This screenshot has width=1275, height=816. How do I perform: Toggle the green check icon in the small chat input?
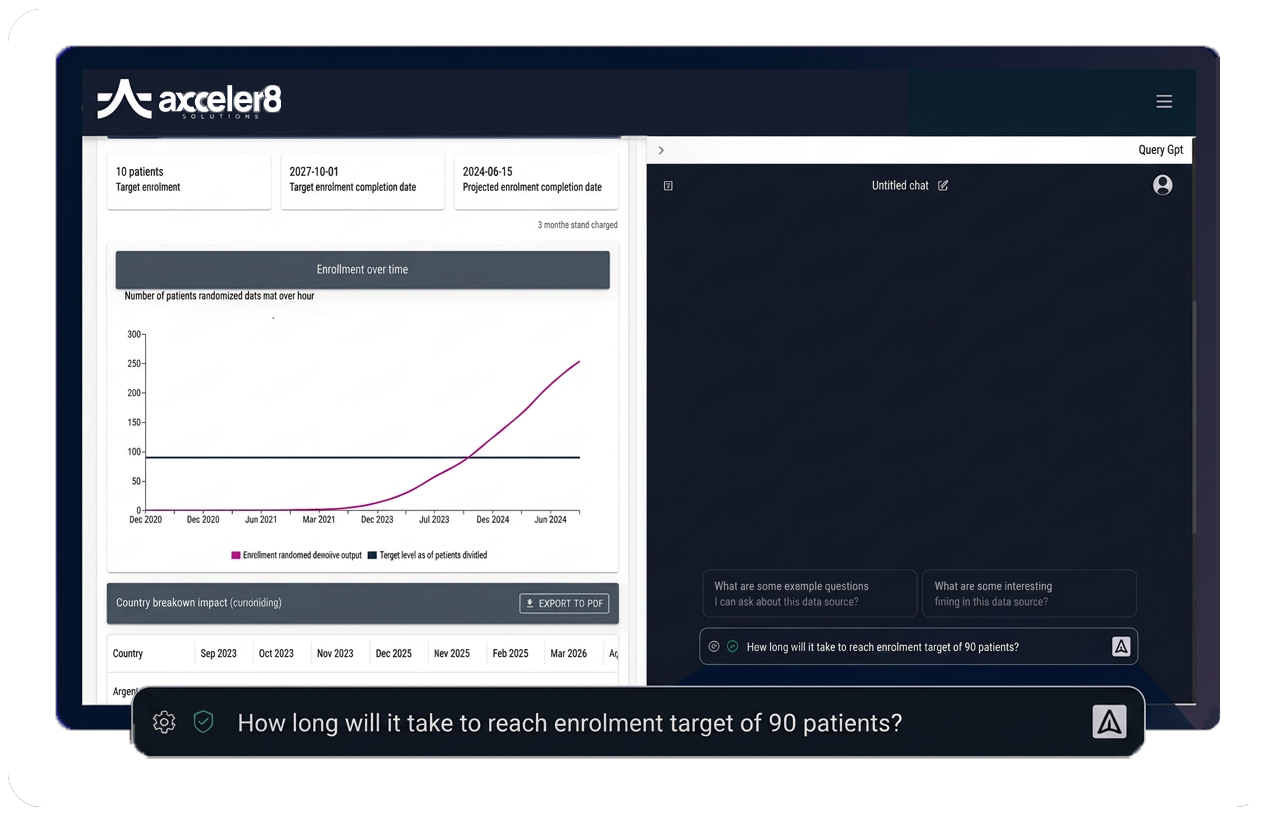point(732,647)
